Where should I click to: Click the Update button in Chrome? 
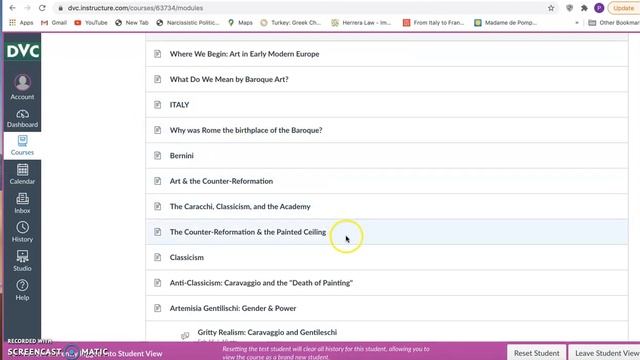pos(623,8)
